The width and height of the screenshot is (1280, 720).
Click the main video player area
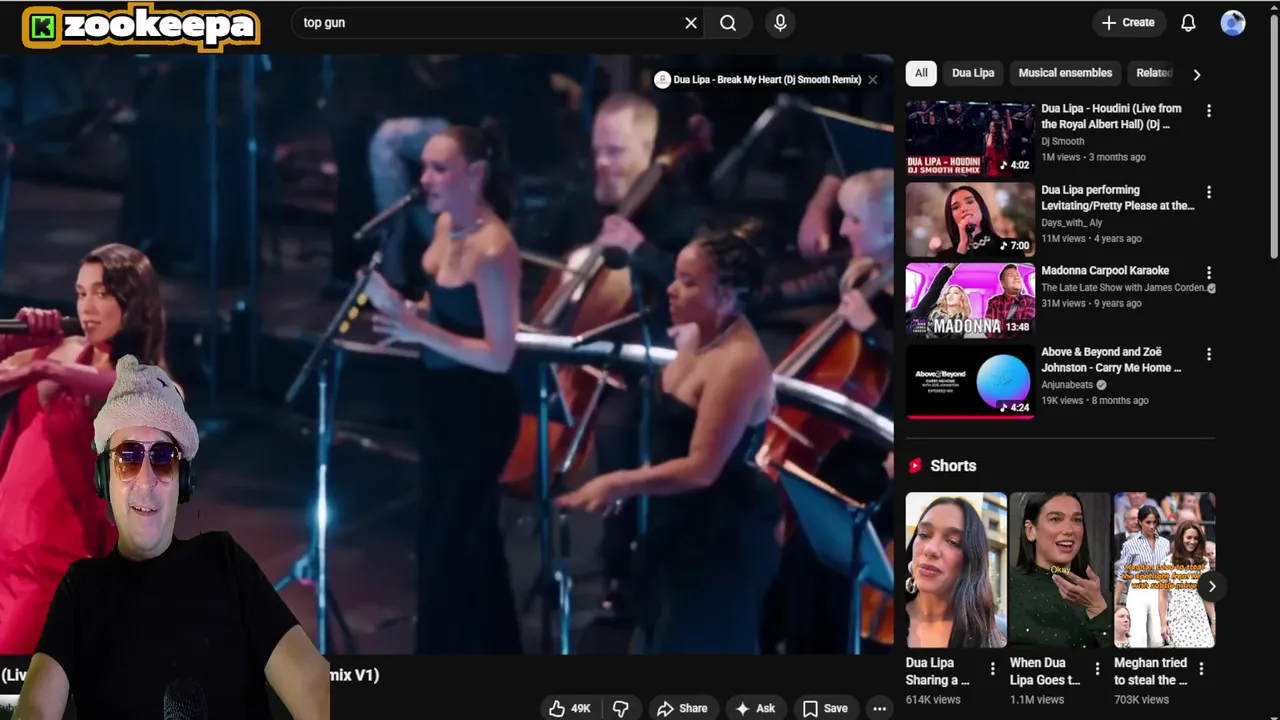tap(446, 354)
